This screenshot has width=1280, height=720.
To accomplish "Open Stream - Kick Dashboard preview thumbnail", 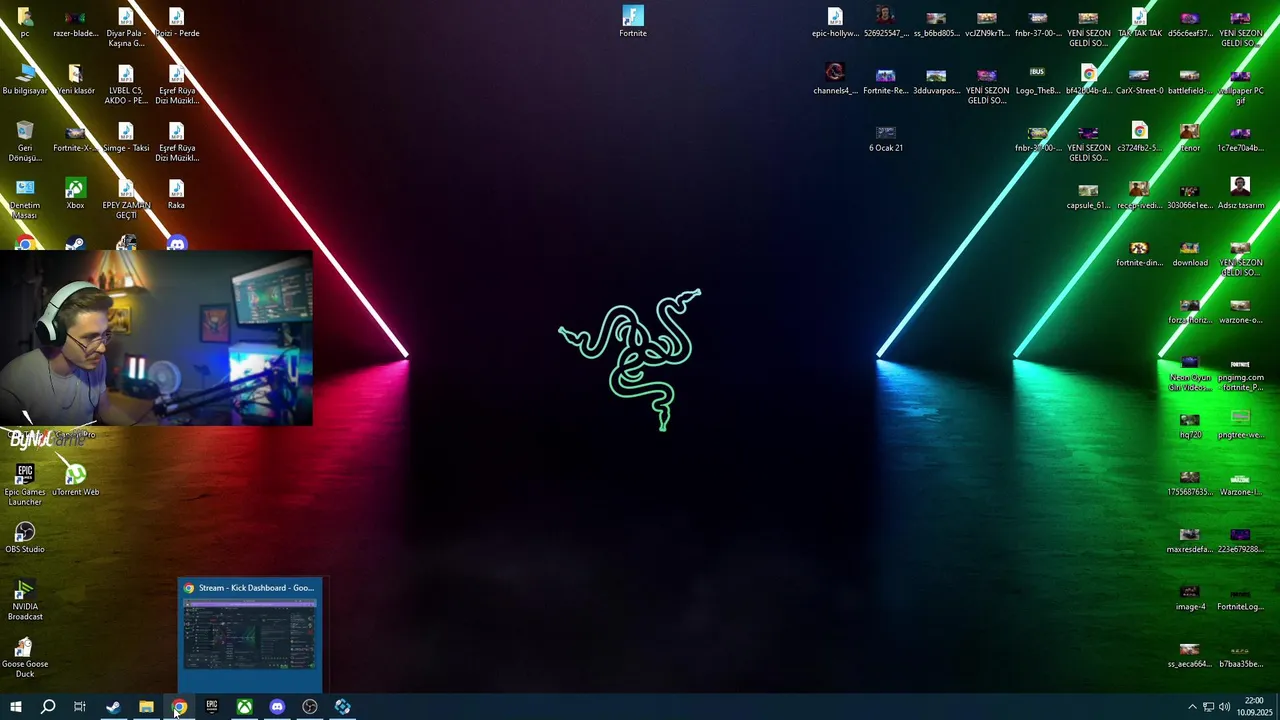I will pyautogui.click(x=250, y=633).
